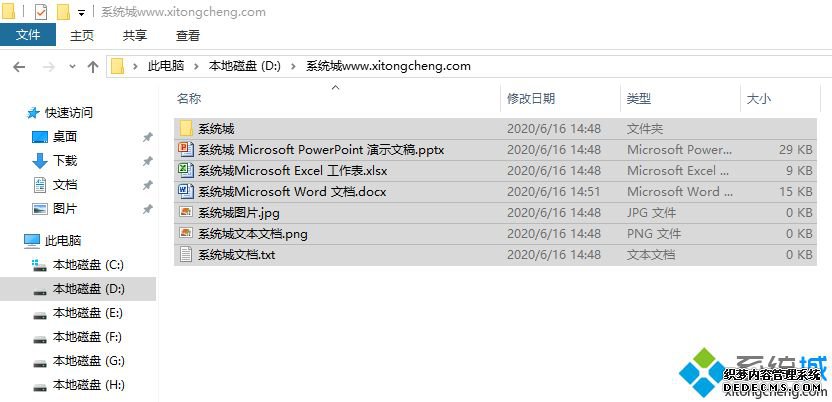Click the PNG 文件 type cell
The image size is (832, 402).
[654, 233]
